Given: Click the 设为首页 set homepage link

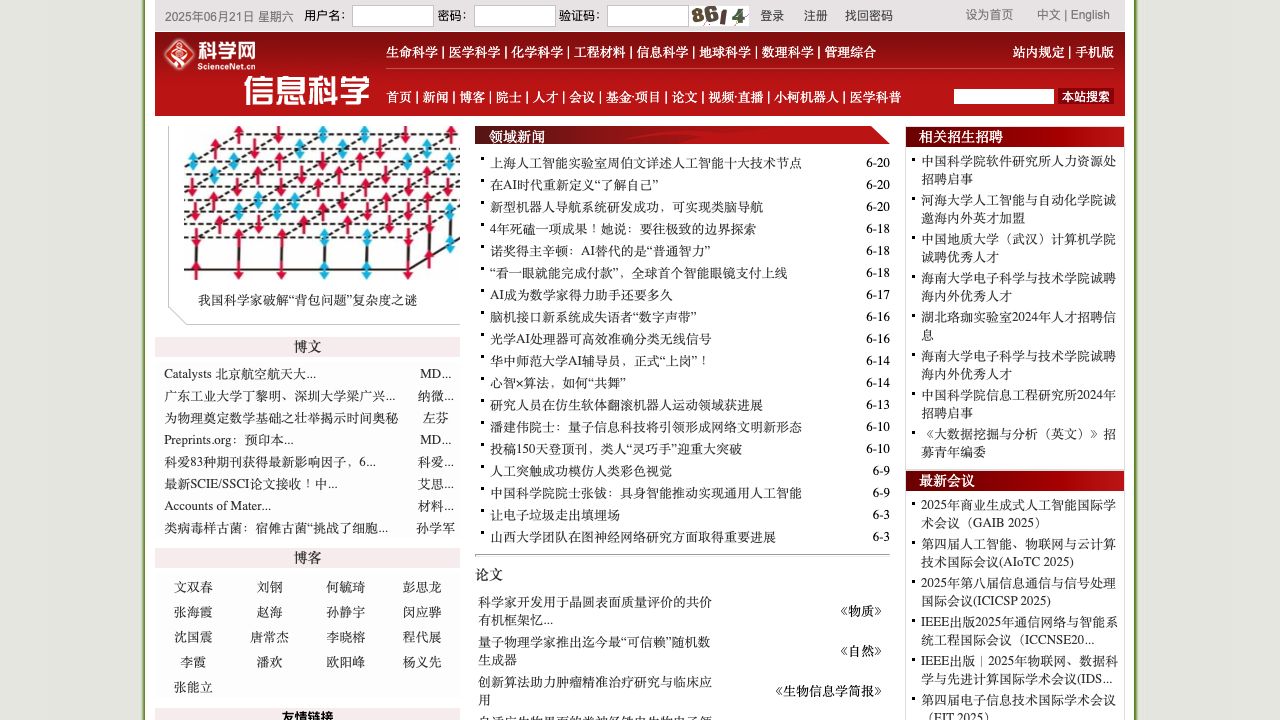Looking at the screenshot, I should [989, 15].
